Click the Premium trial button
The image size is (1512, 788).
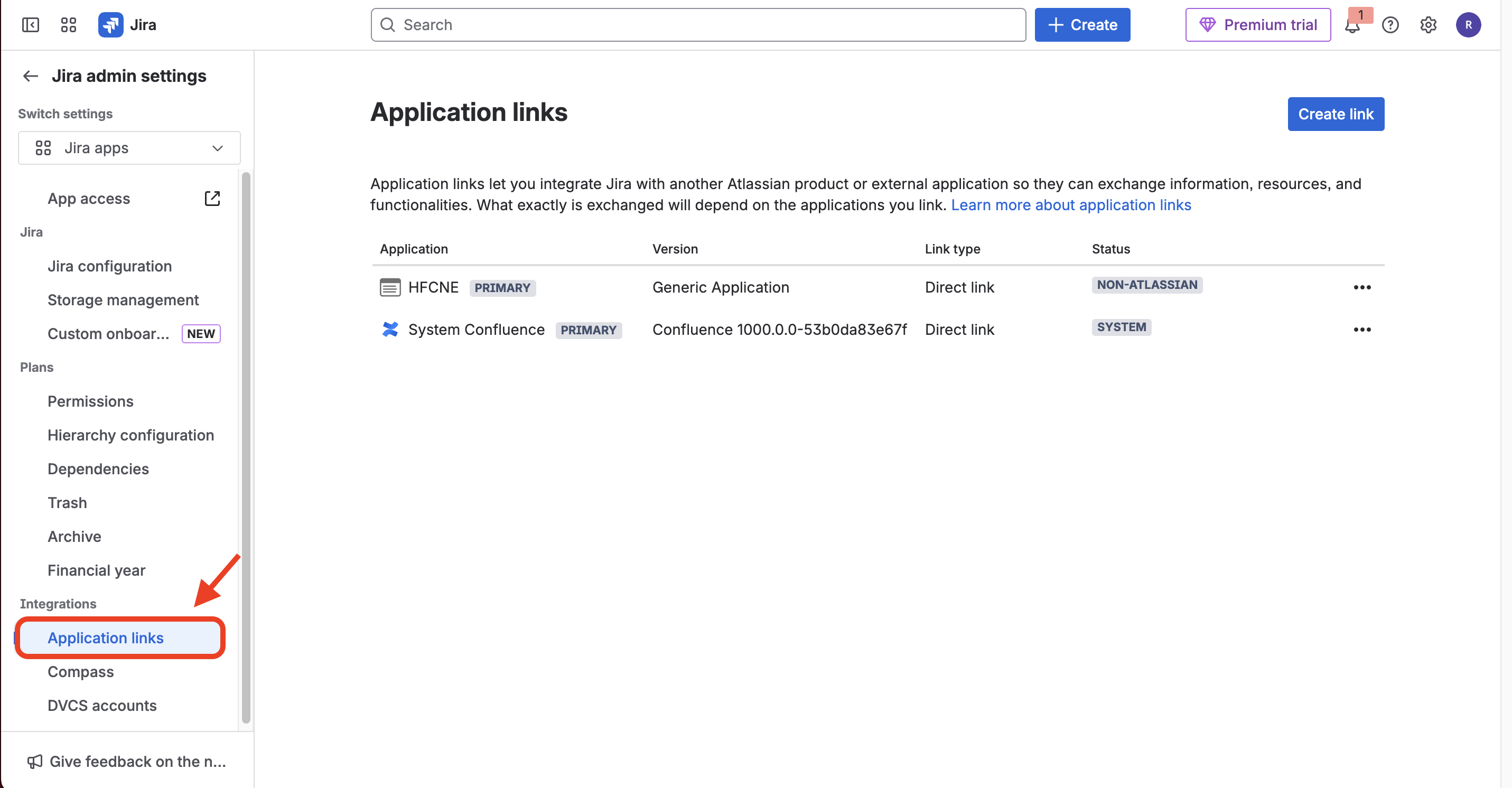tap(1258, 25)
